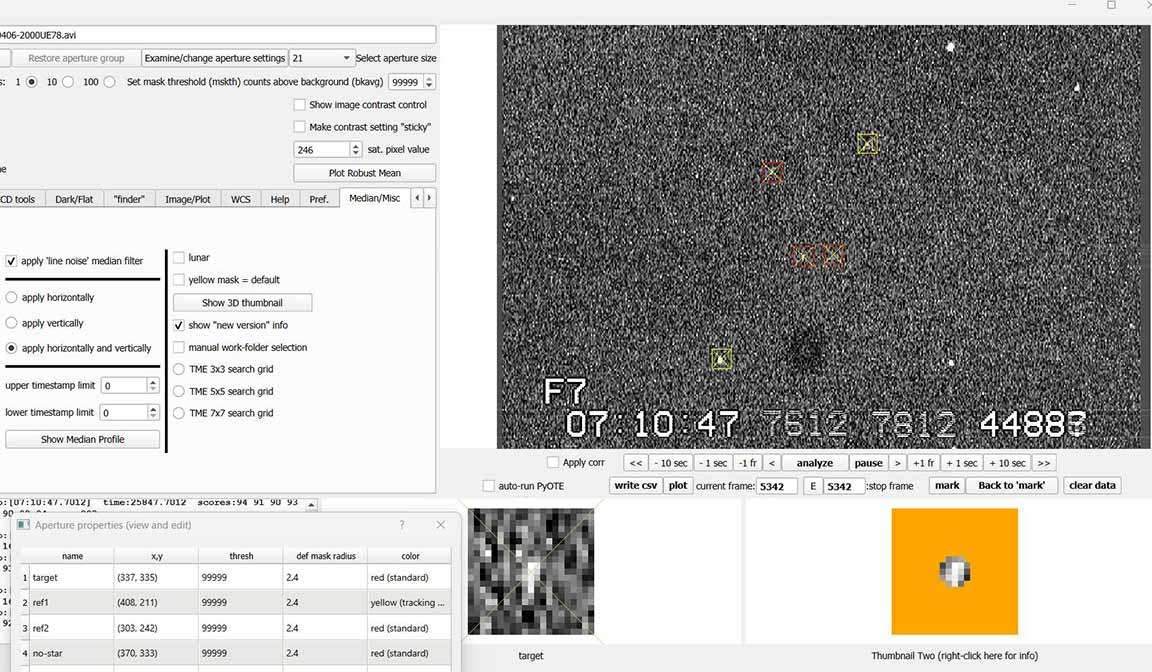Switch to the WCS tab
This screenshot has width=1152, height=672.
pyautogui.click(x=241, y=199)
